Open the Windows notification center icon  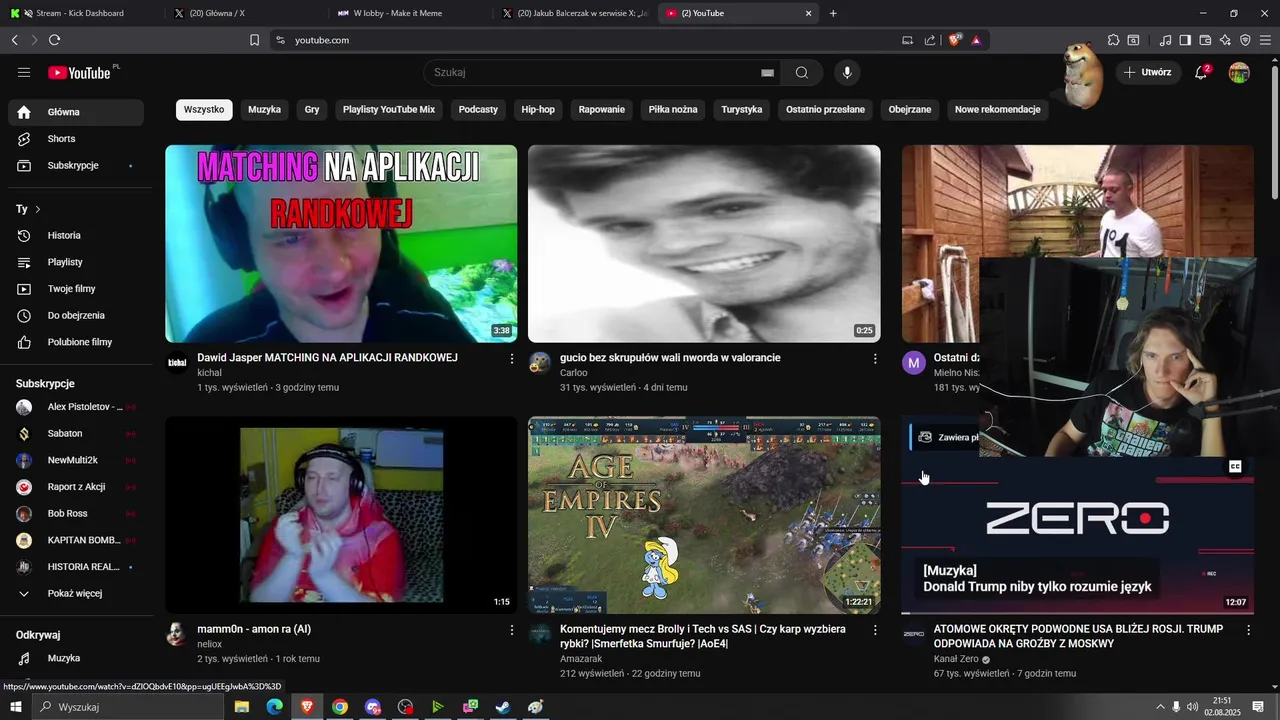(x=1258, y=707)
